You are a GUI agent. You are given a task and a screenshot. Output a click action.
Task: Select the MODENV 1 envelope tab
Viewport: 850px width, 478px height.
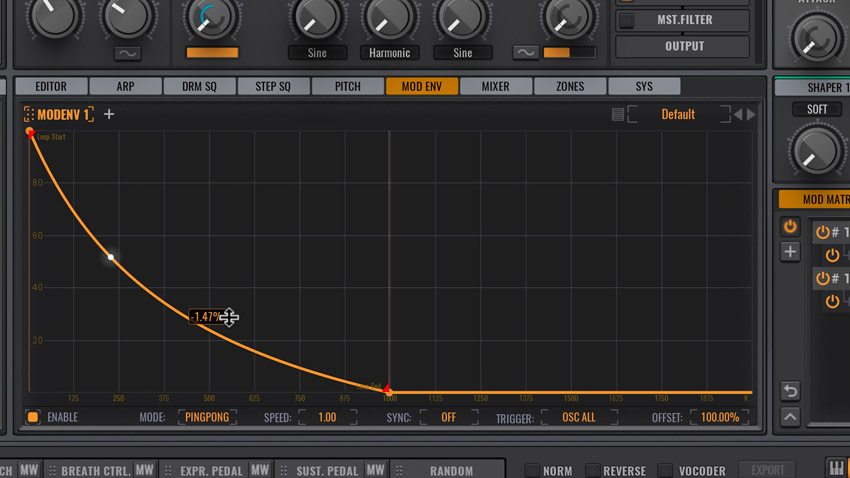[63, 114]
